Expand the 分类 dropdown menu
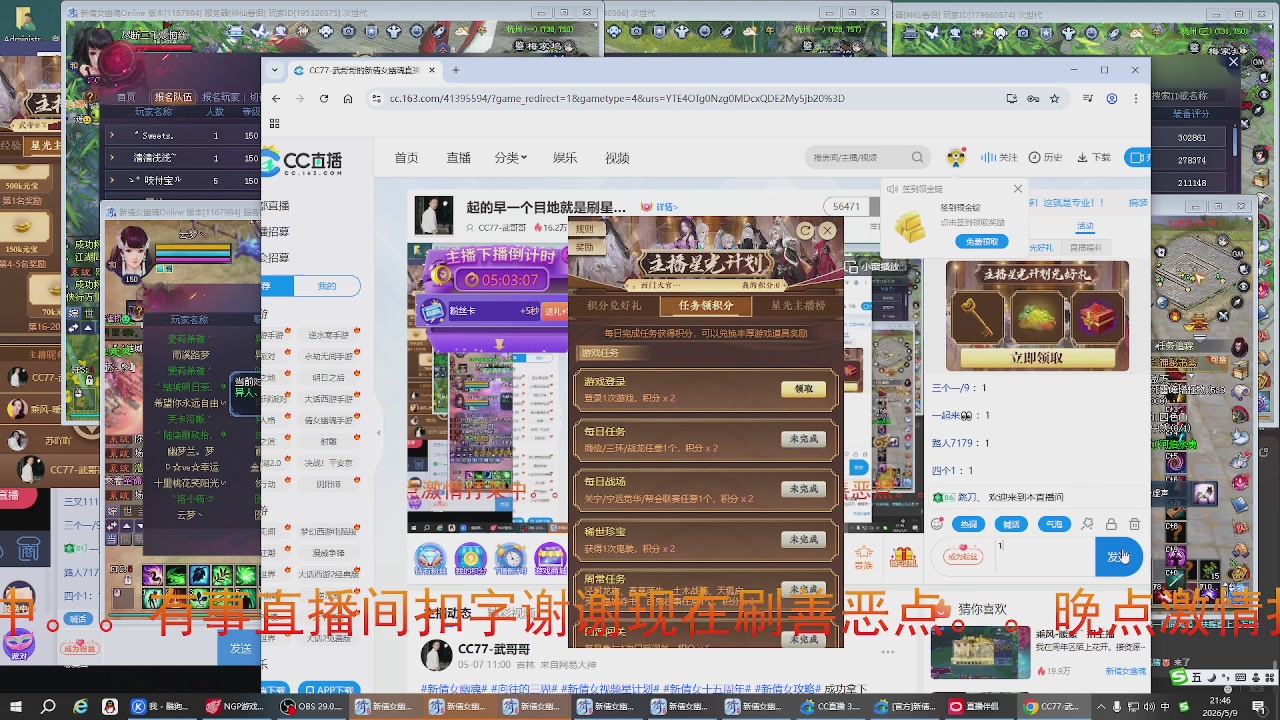1280x720 pixels. 510,157
